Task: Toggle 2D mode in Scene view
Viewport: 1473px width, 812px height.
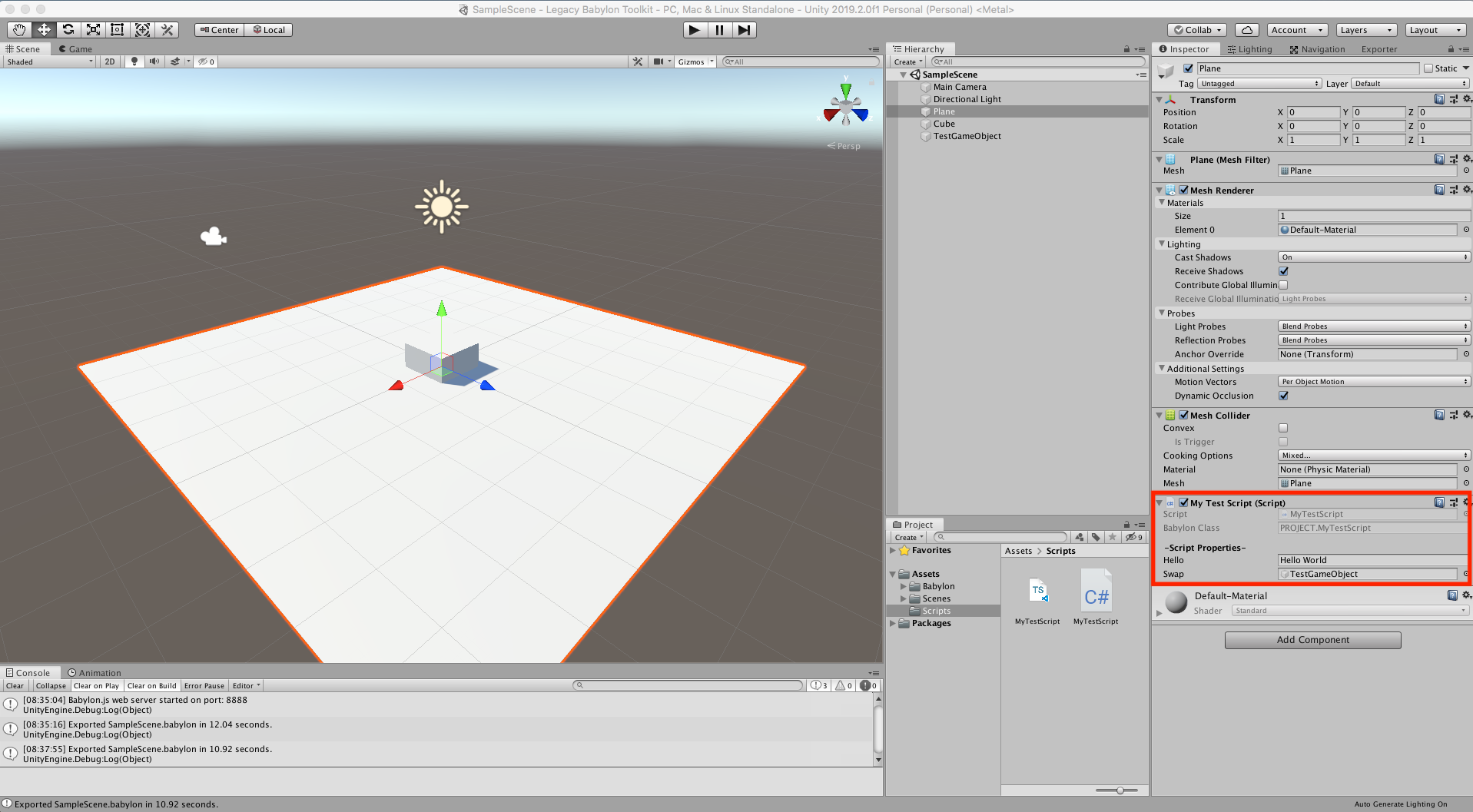Action: coord(110,61)
